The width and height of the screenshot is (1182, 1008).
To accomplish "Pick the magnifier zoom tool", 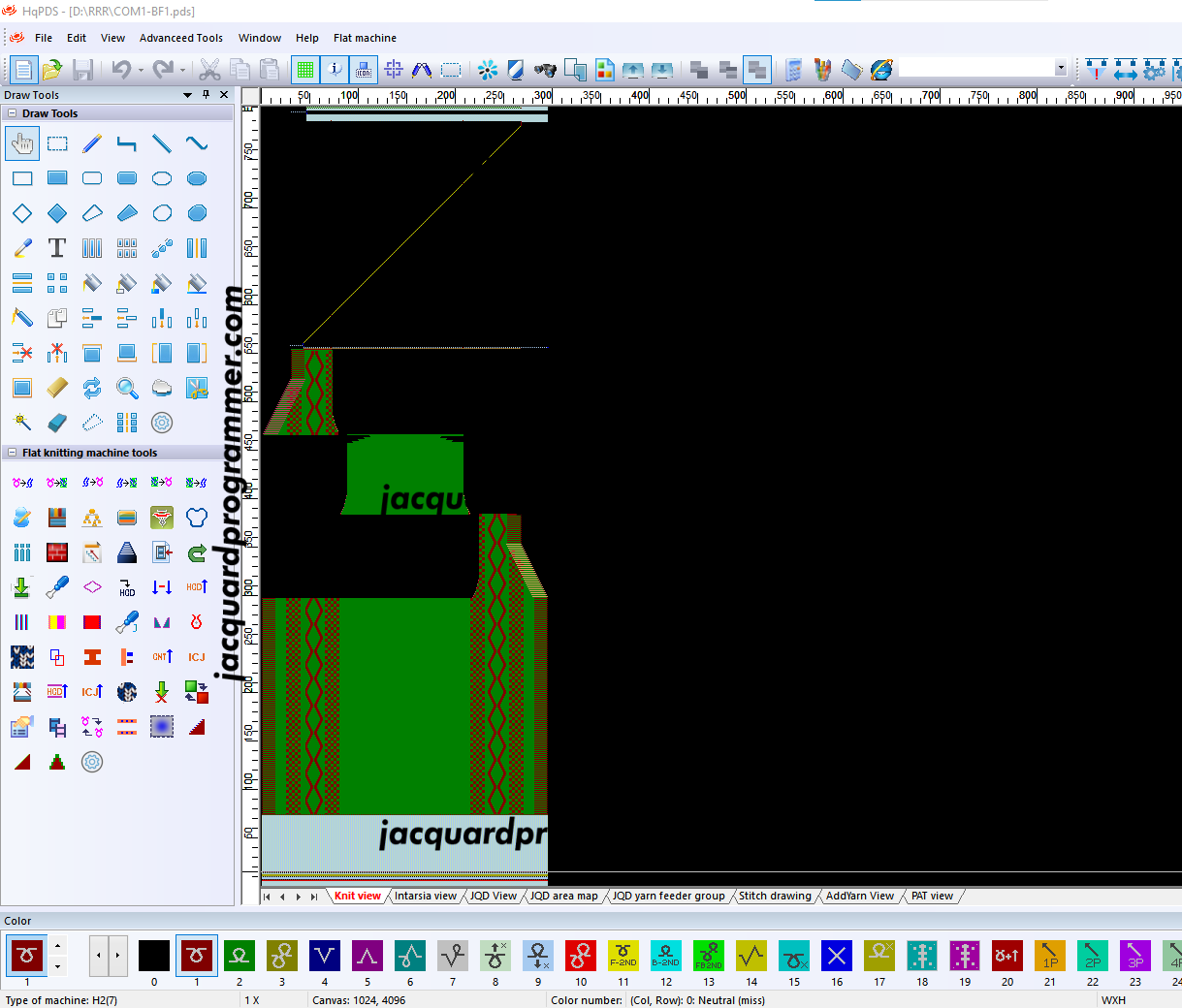I will (127, 388).
